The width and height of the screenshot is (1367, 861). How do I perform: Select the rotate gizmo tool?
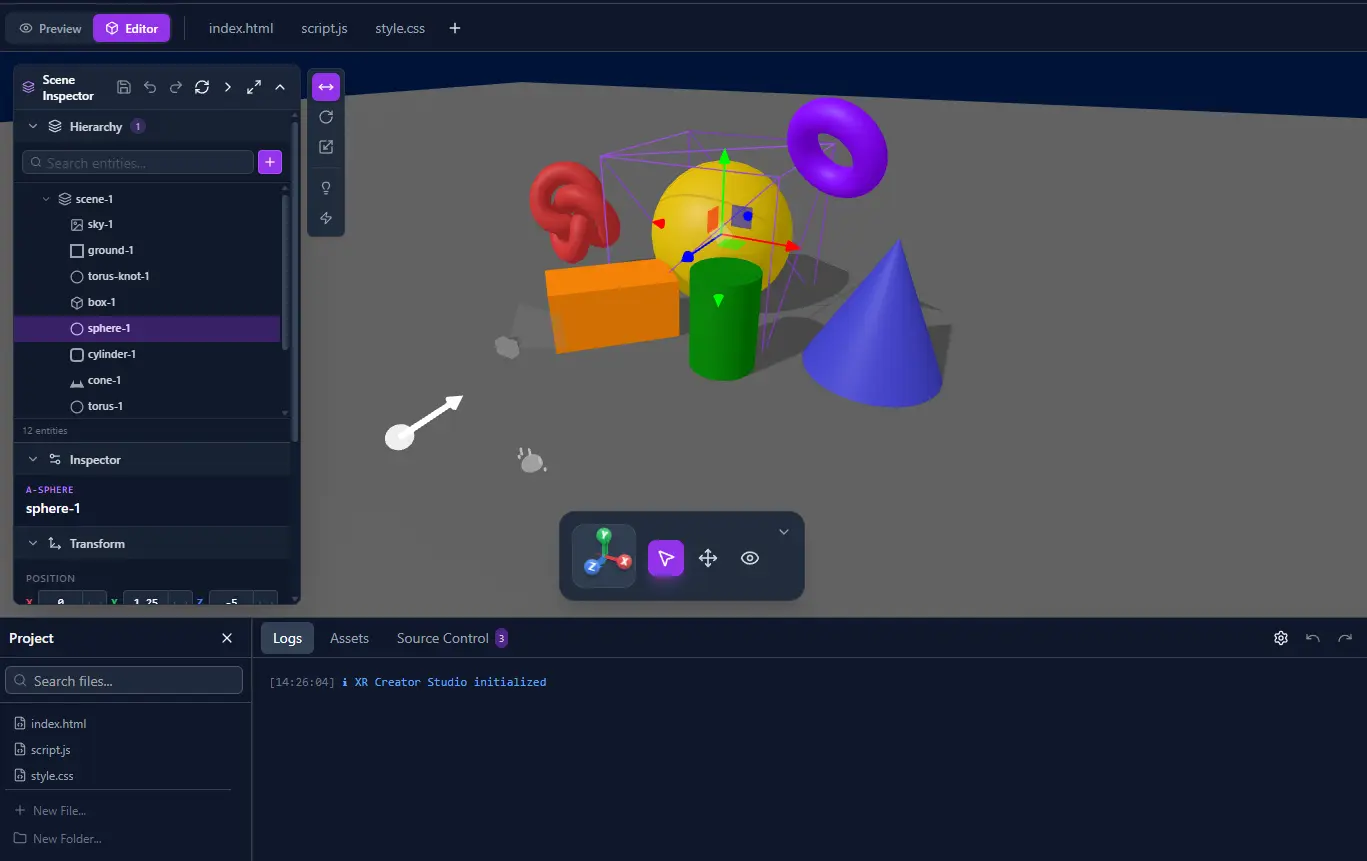[326, 117]
